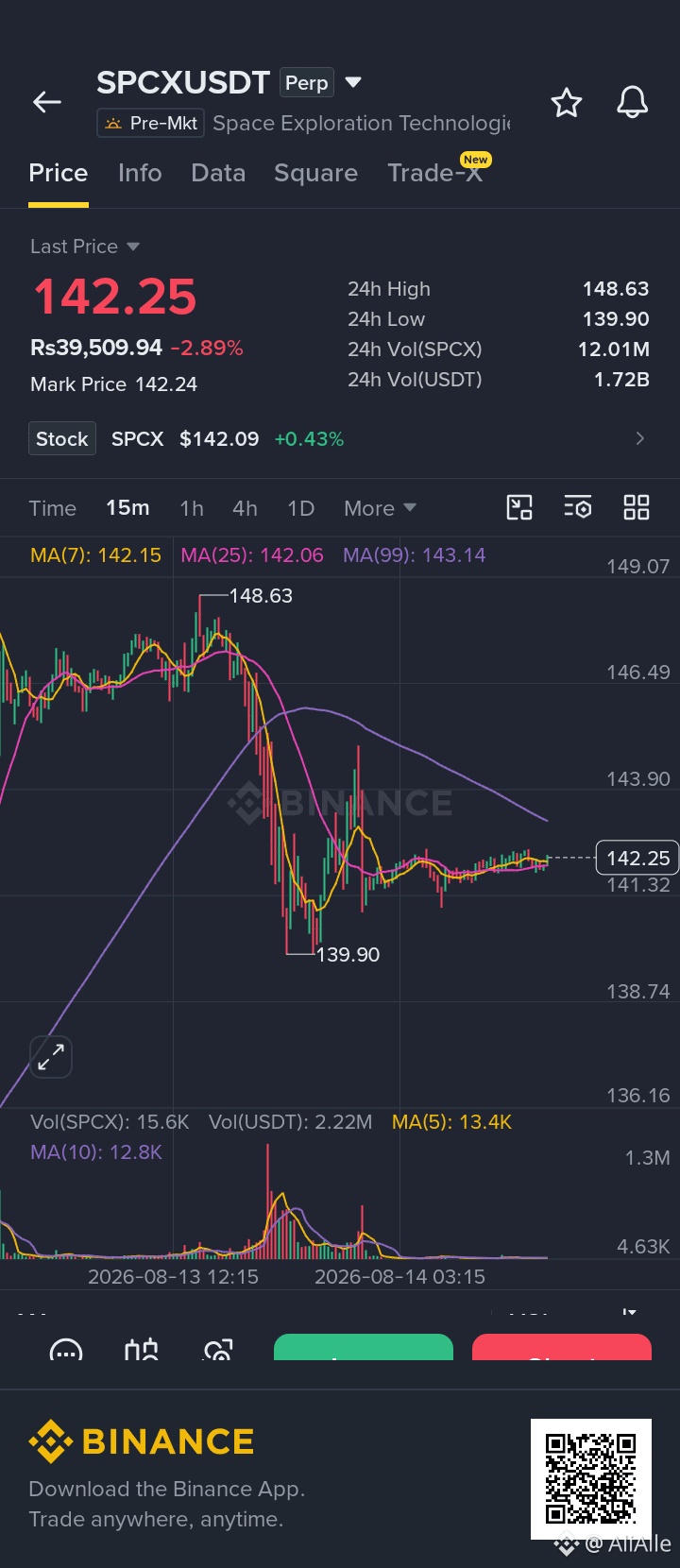Tap the Mark Price 142.24 line
This screenshot has height=1568, width=680.
[114, 384]
